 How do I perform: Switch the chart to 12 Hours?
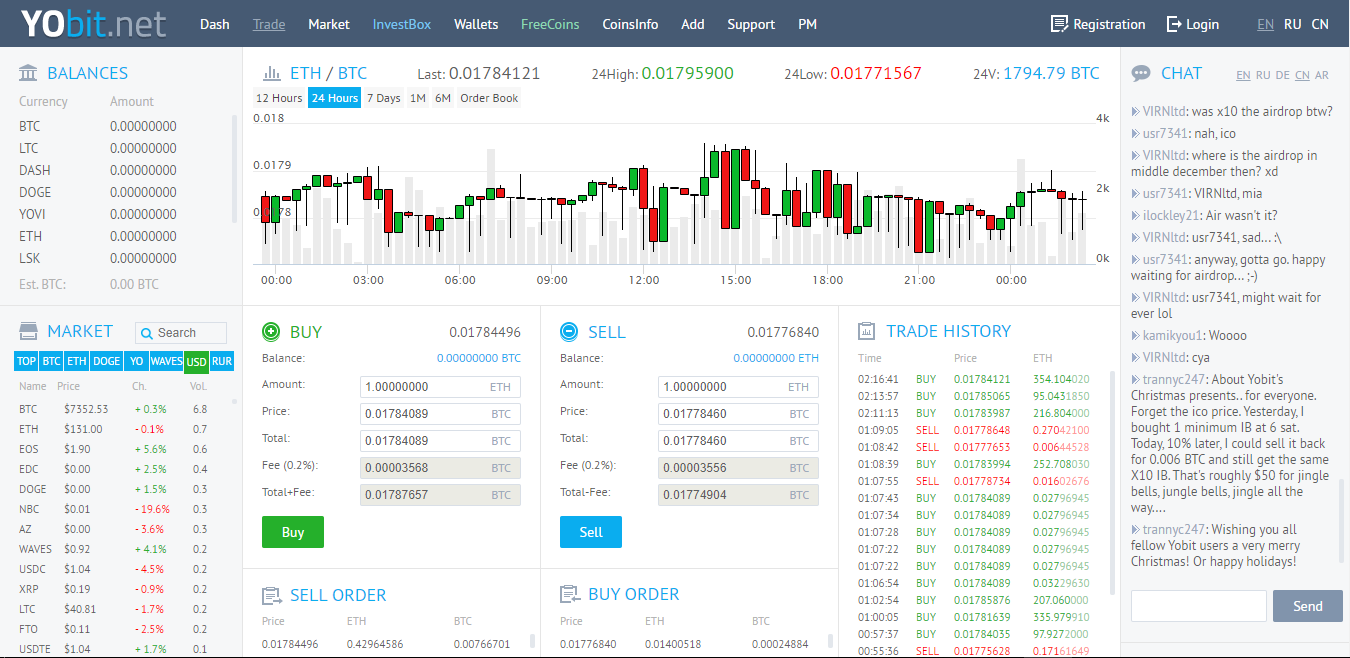[x=279, y=98]
